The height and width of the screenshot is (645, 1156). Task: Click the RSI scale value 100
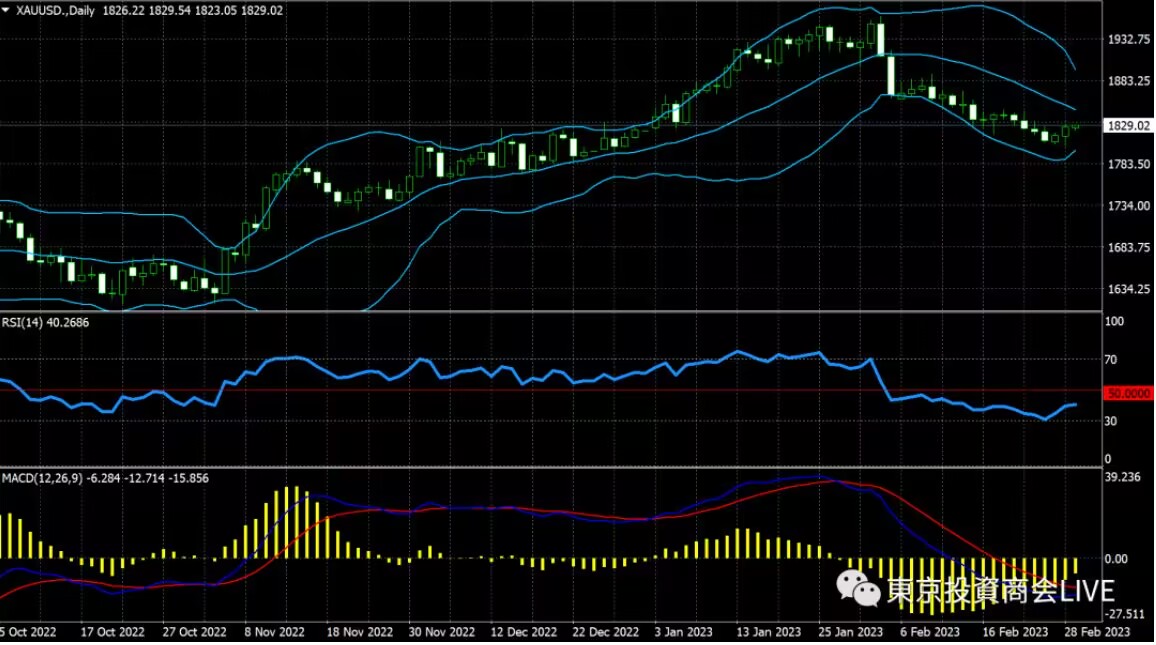[x=1114, y=321]
